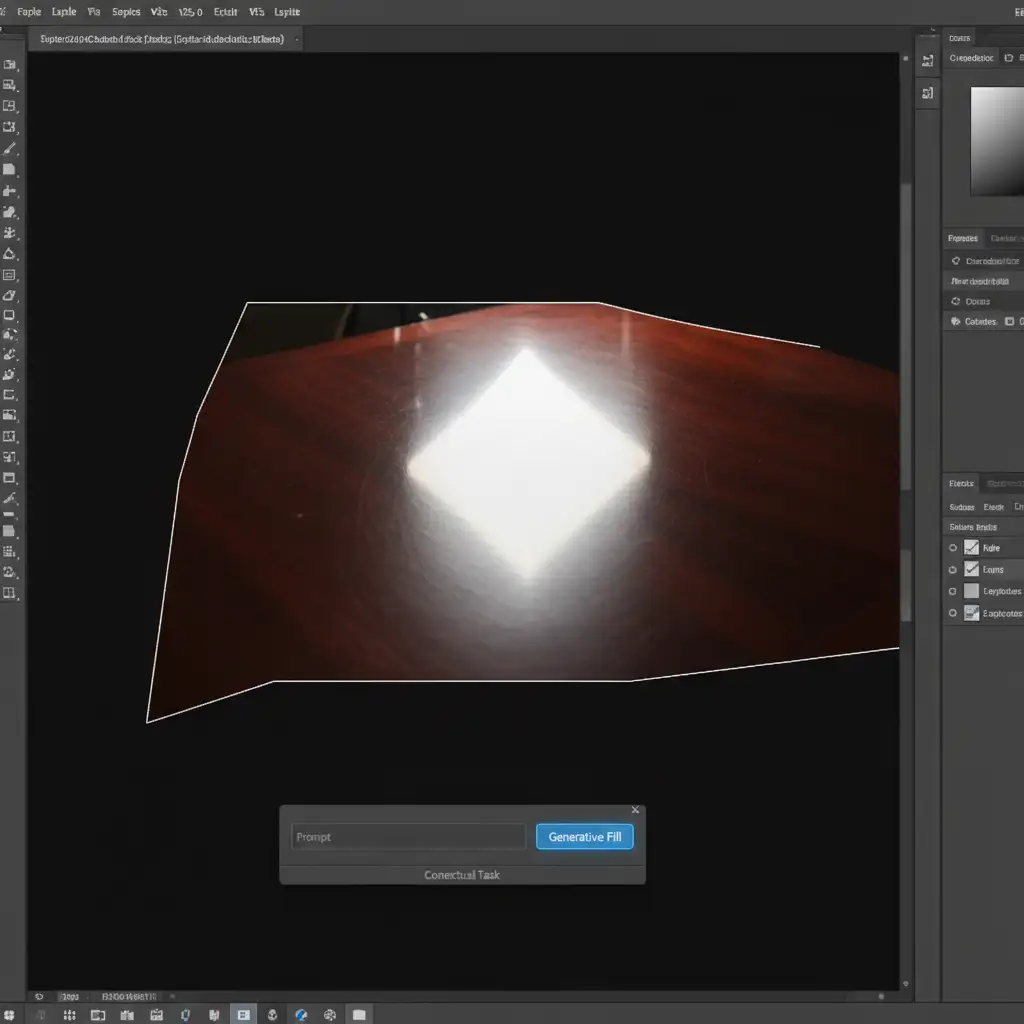The image size is (1024, 1024).
Task: Click the Prompt text input field
Action: coord(408,837)
